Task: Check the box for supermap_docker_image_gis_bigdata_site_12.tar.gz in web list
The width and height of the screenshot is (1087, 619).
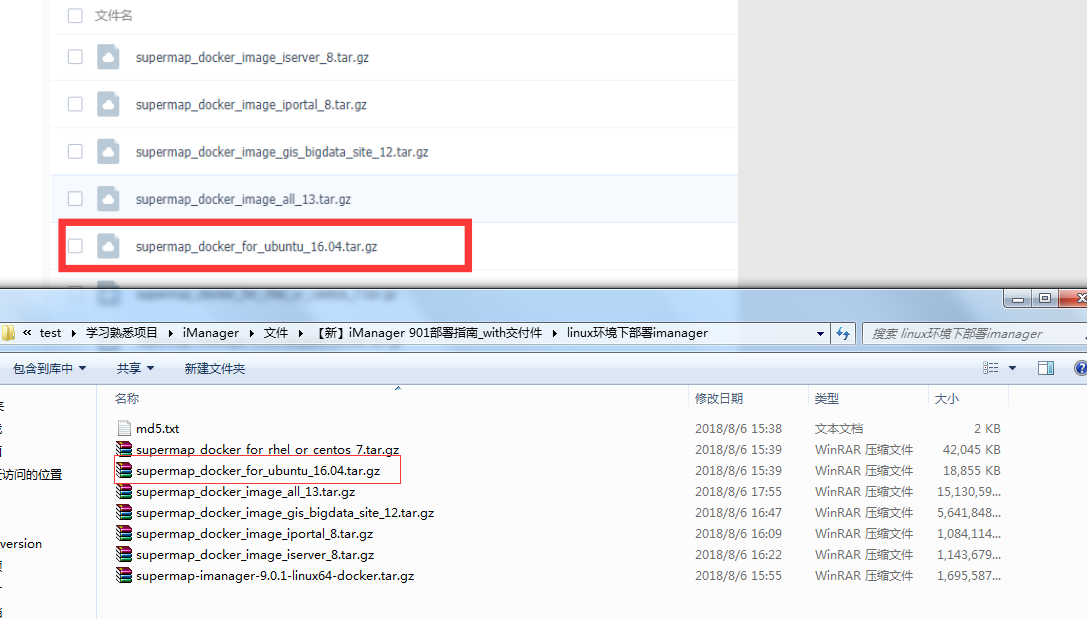Action: 75,151
